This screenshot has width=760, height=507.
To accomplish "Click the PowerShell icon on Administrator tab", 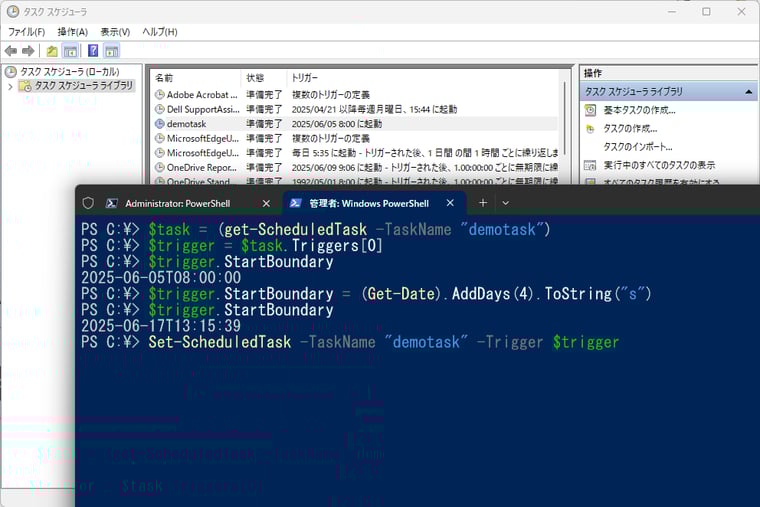I will 111,204.
